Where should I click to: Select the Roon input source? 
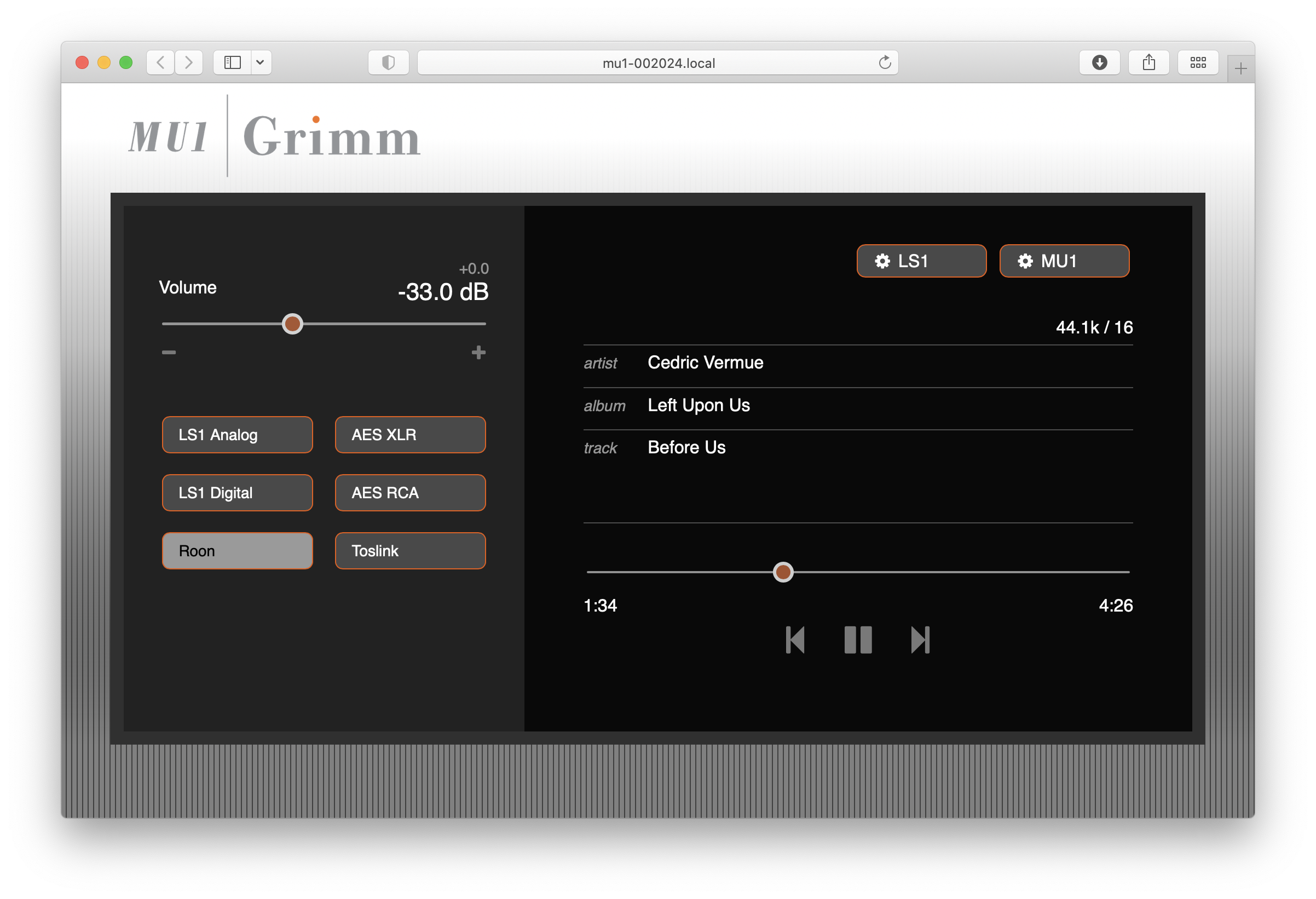point(237,550)
